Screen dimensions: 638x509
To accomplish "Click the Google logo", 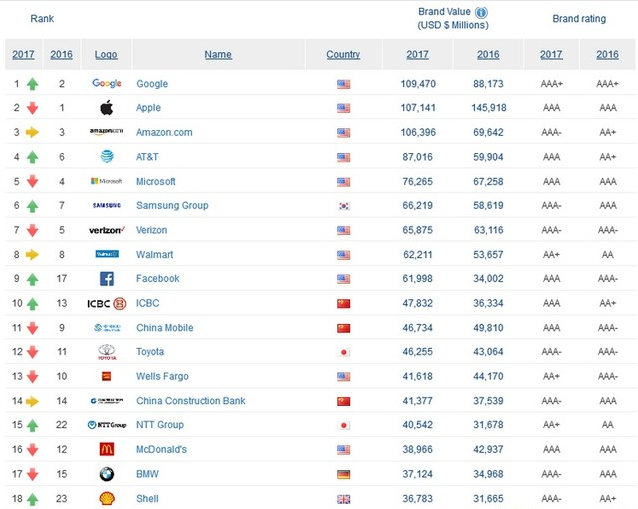I will pos(106,84).
